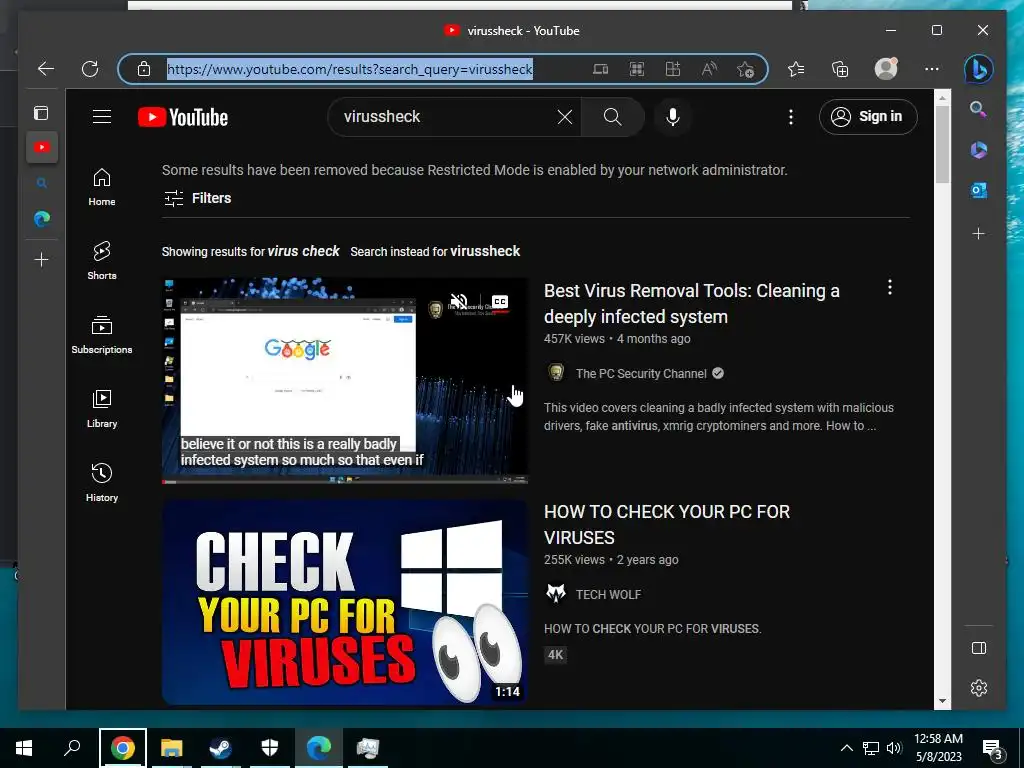1024x768 pixels.
Task: Open the YouTube hamburger guide menu
Action: coord(102,116)
